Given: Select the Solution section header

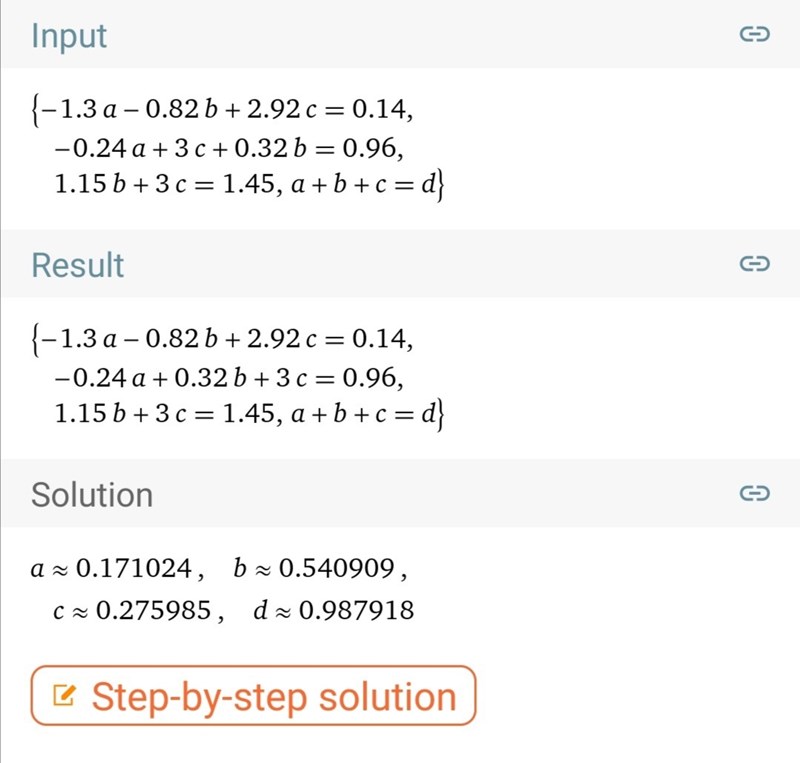Looking at the screenshot, I should 92,494.
